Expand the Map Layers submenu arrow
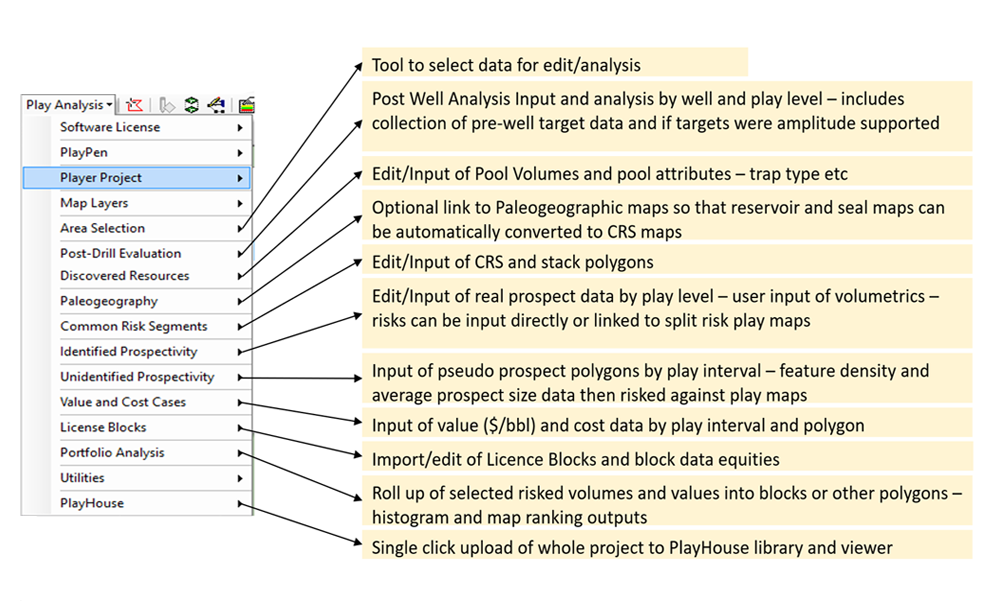 click(x=239, y=204)
